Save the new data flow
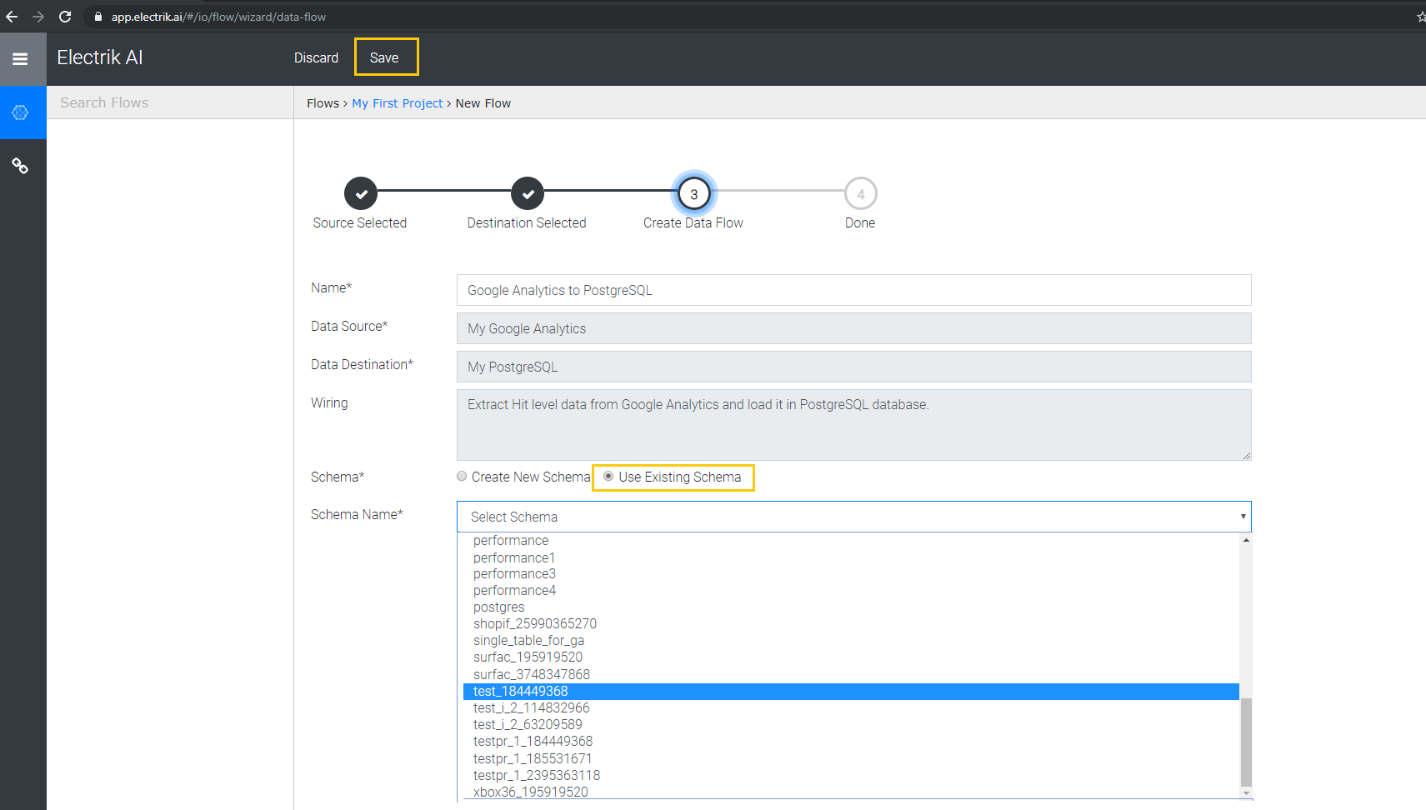The image size is (1426, 810). pos(386,57)
